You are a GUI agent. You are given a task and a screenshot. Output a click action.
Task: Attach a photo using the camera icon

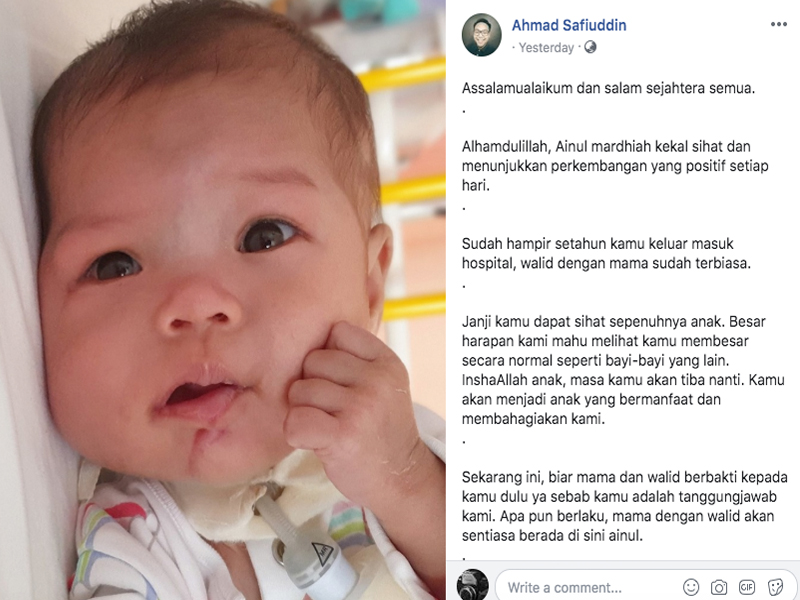point(719,587)
